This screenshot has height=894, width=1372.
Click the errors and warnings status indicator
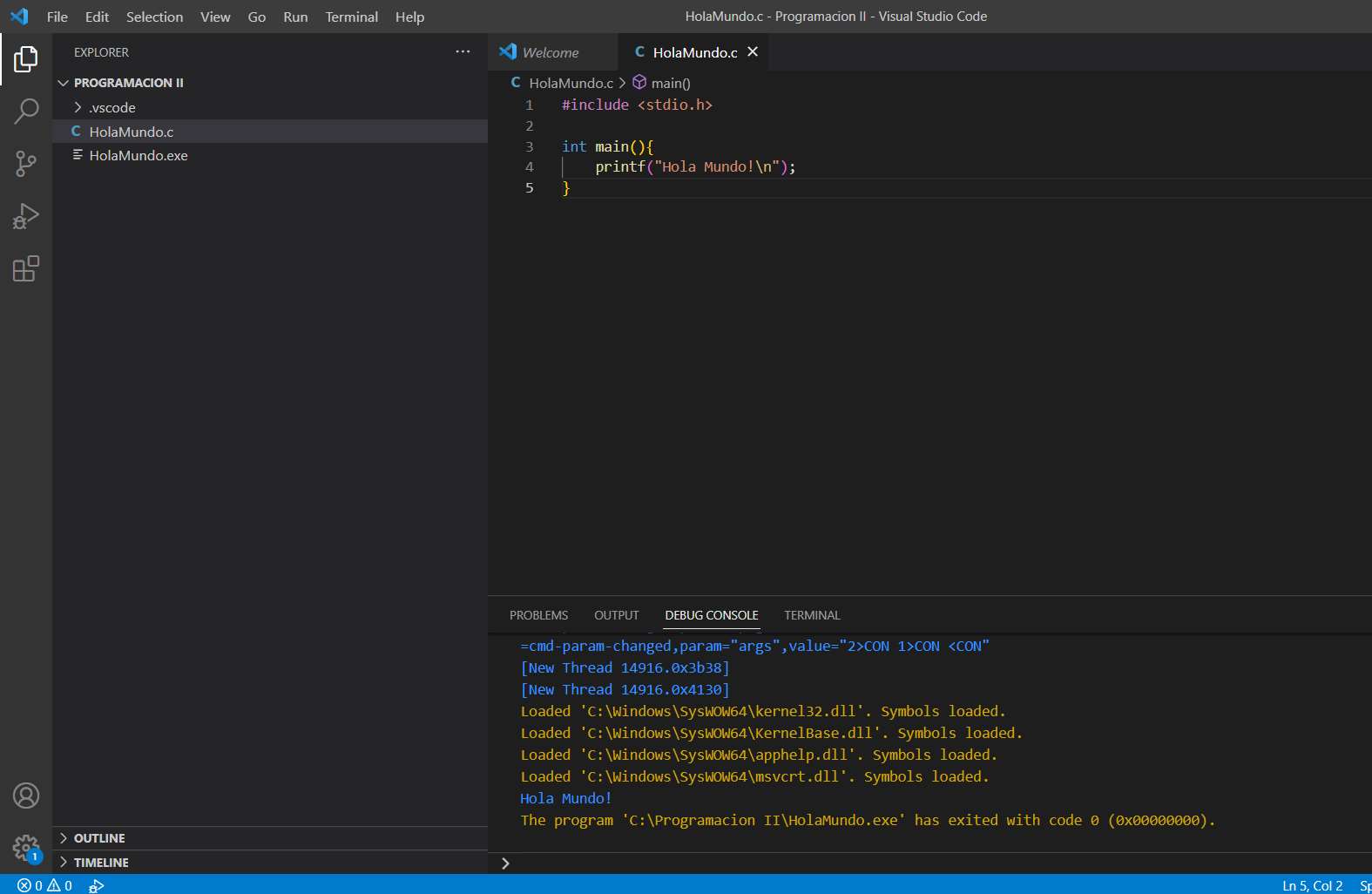click(x=45, y=885)
